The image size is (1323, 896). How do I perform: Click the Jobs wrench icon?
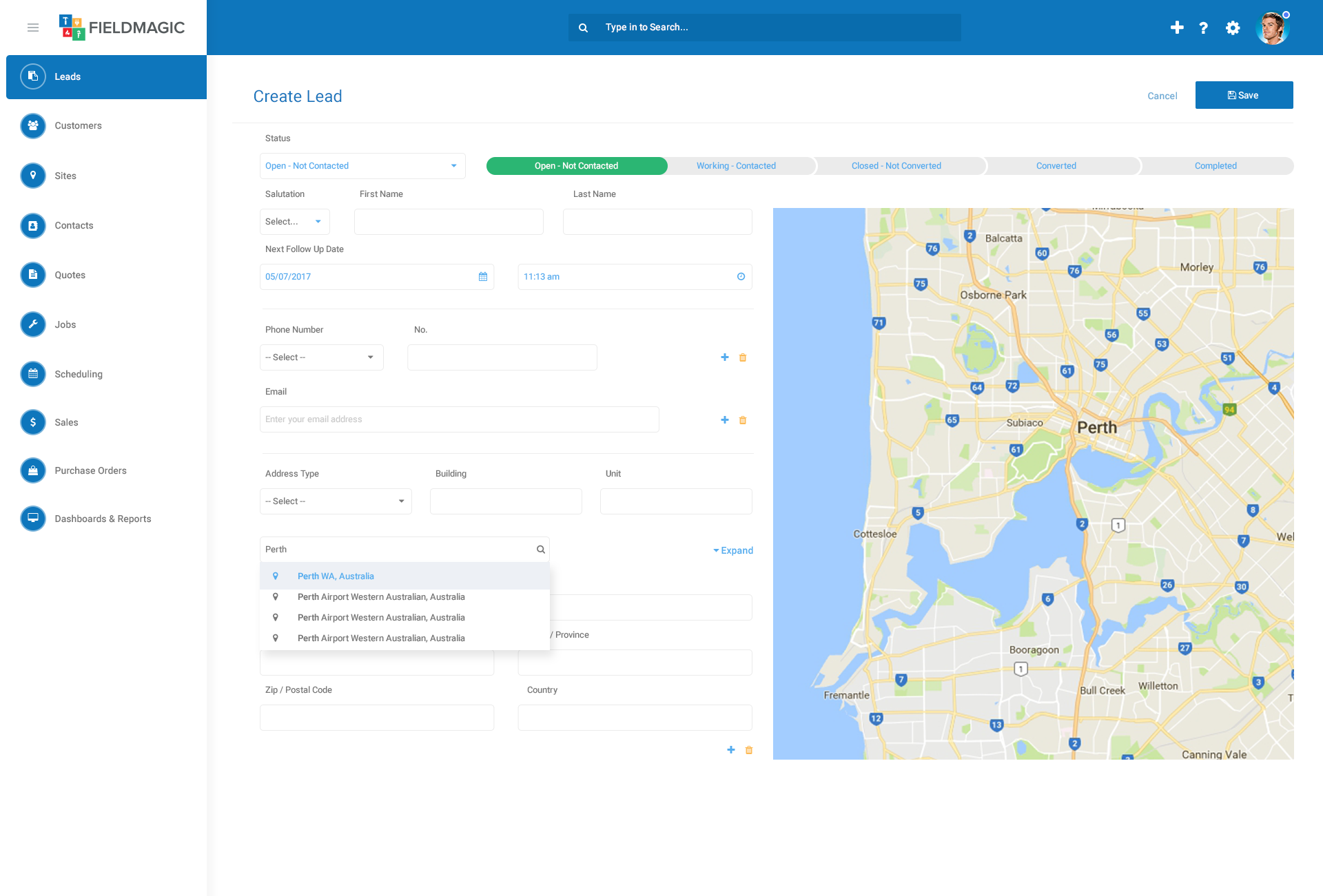click(33, 324)
